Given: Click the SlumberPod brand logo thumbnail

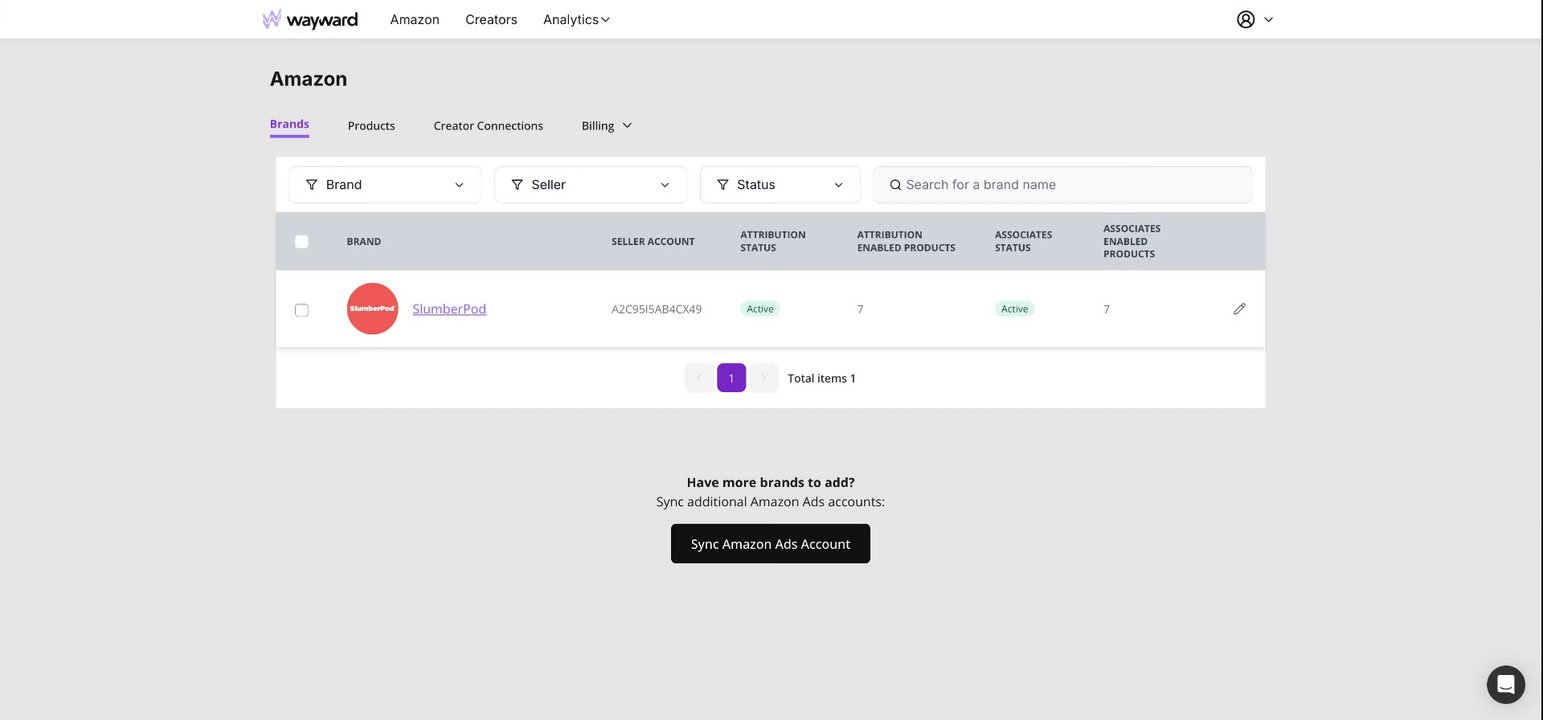Looking at the screenshot, I should (372, 309).
